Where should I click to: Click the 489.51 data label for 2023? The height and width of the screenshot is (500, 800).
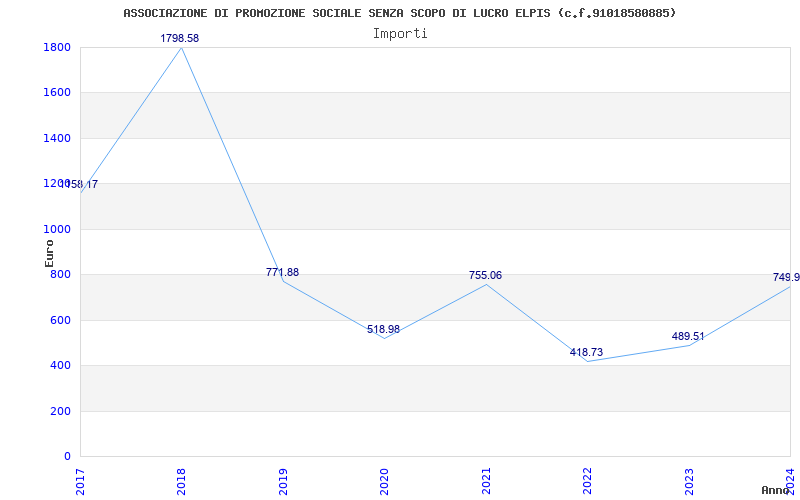(688, 337)
